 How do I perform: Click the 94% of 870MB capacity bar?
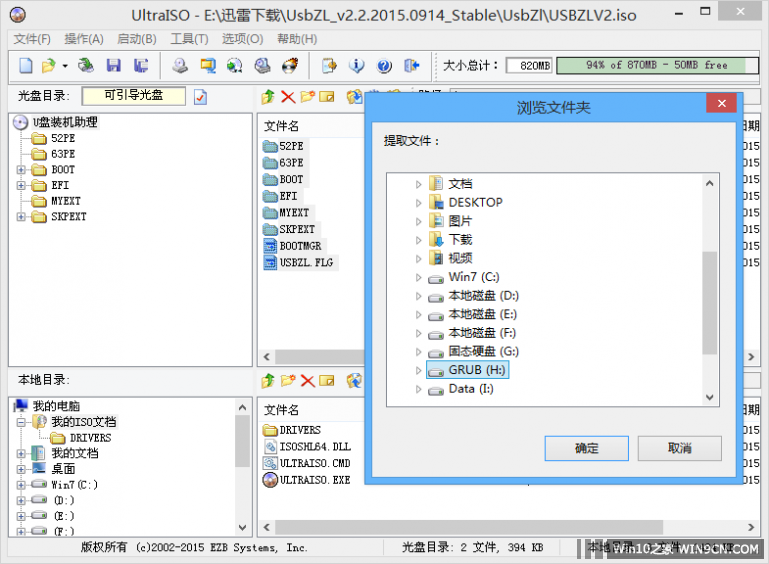point(657,65)
